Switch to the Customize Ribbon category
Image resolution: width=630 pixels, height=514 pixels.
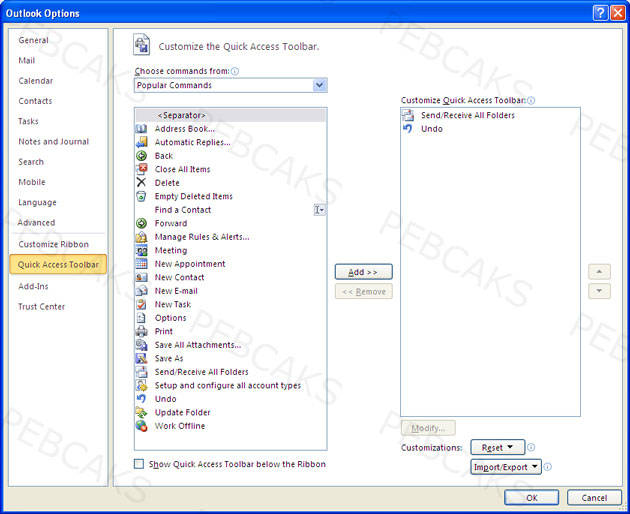coord(53,244)
